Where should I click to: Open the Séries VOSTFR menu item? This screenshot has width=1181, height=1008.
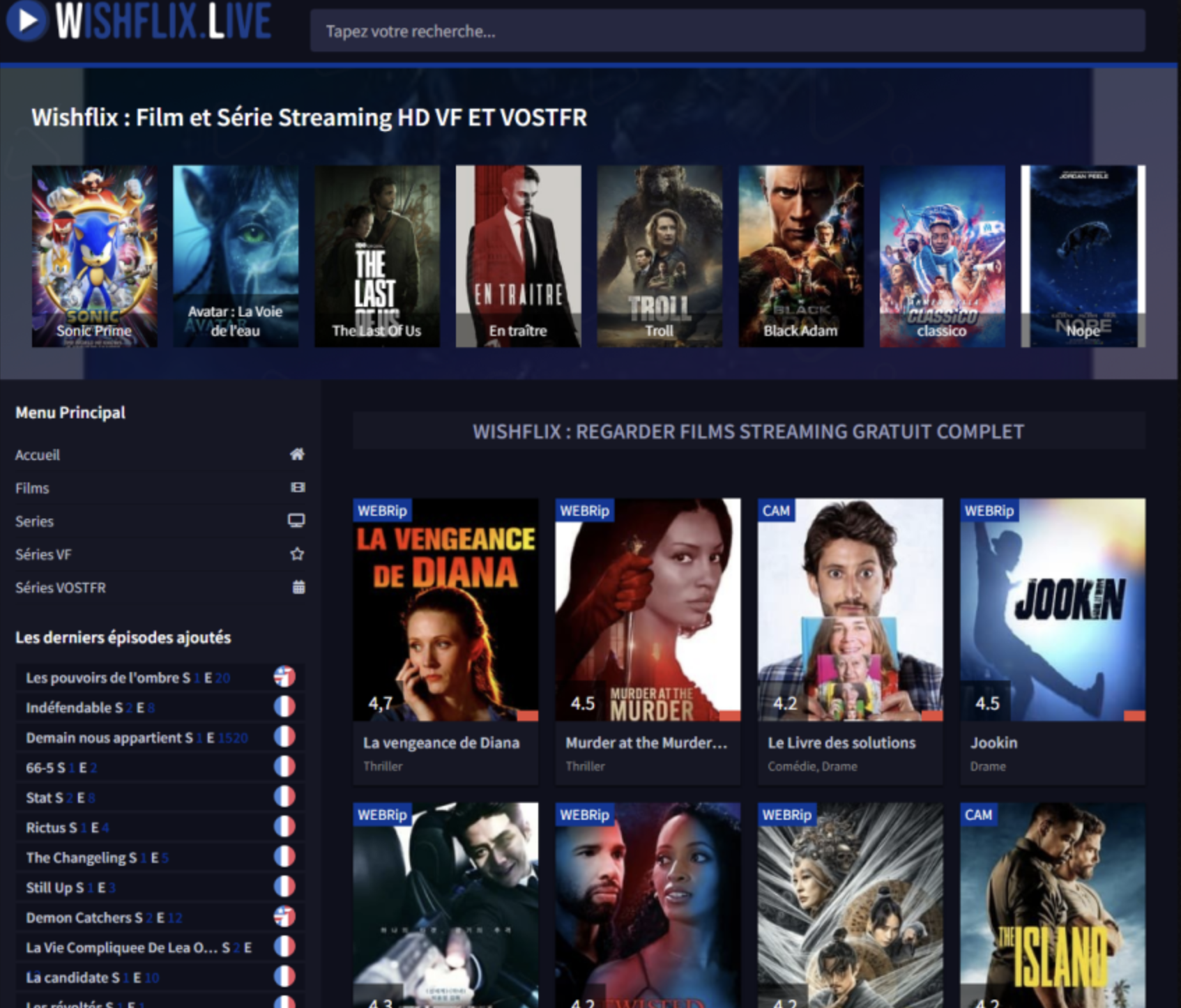[61, 588]
